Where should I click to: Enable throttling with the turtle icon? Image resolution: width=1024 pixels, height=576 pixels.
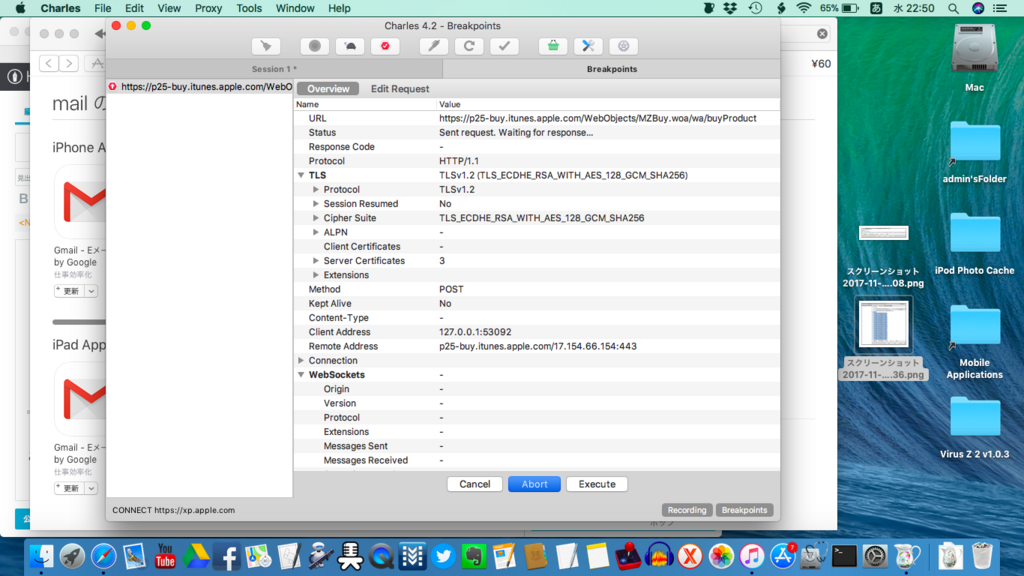[350, 46]
